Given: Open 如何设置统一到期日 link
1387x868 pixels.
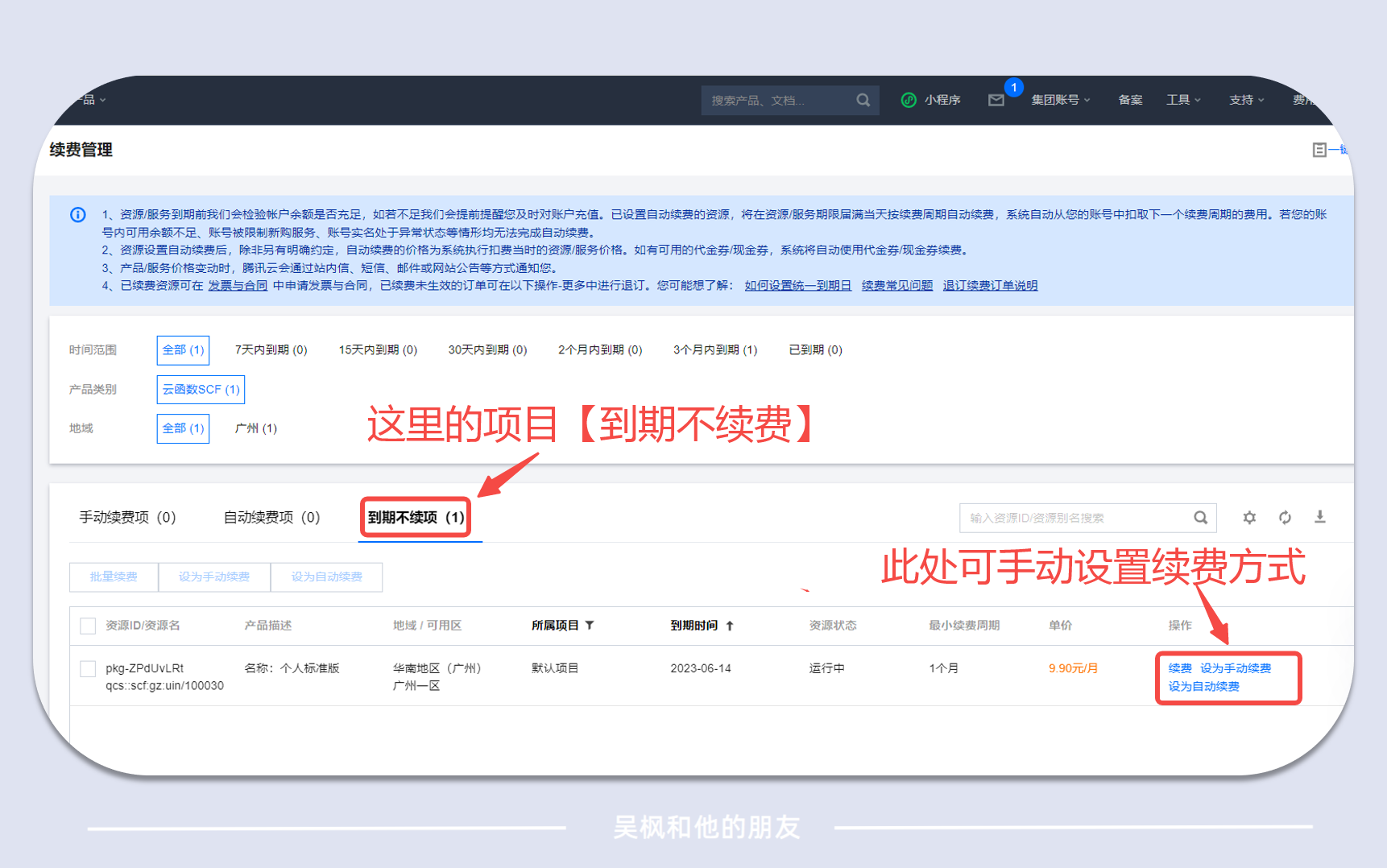Looking at the screenshot, I should [797, 286].
